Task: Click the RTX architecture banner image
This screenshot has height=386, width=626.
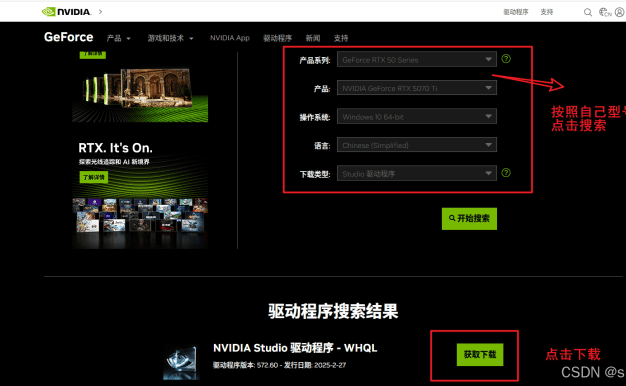Action: tap(140, 95)
